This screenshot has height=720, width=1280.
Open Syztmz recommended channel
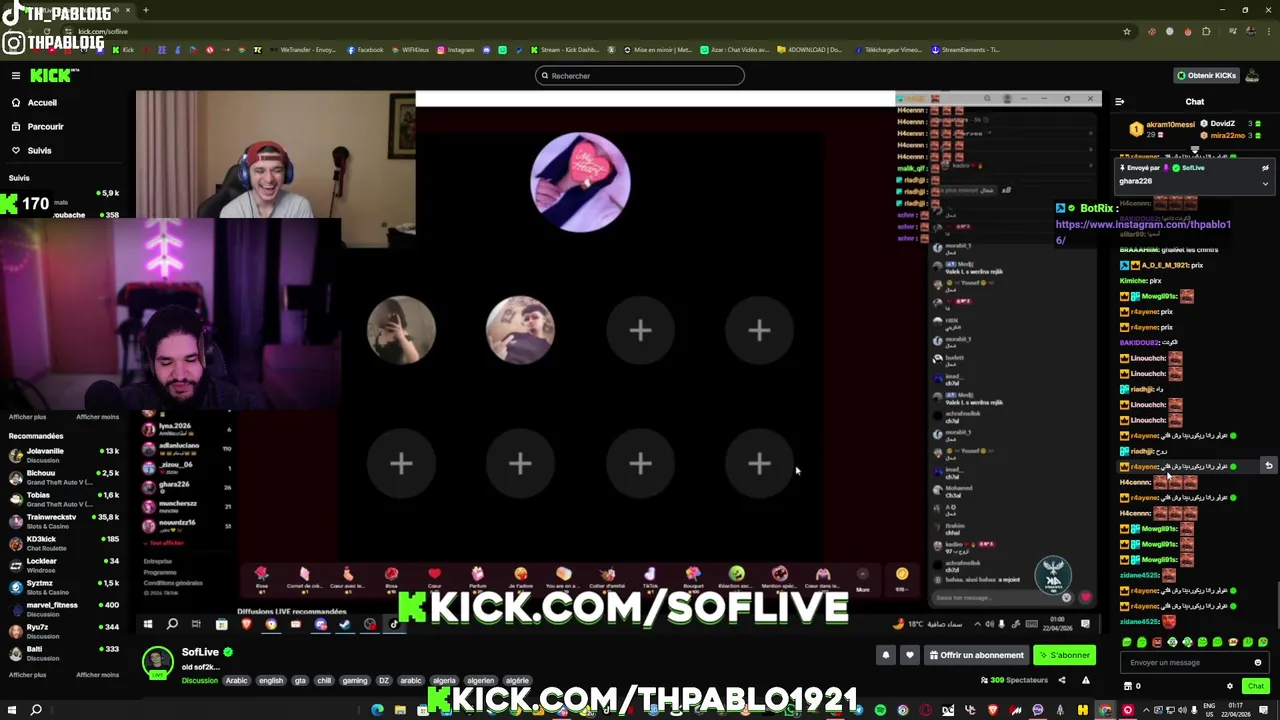click(x=63, y=587)
